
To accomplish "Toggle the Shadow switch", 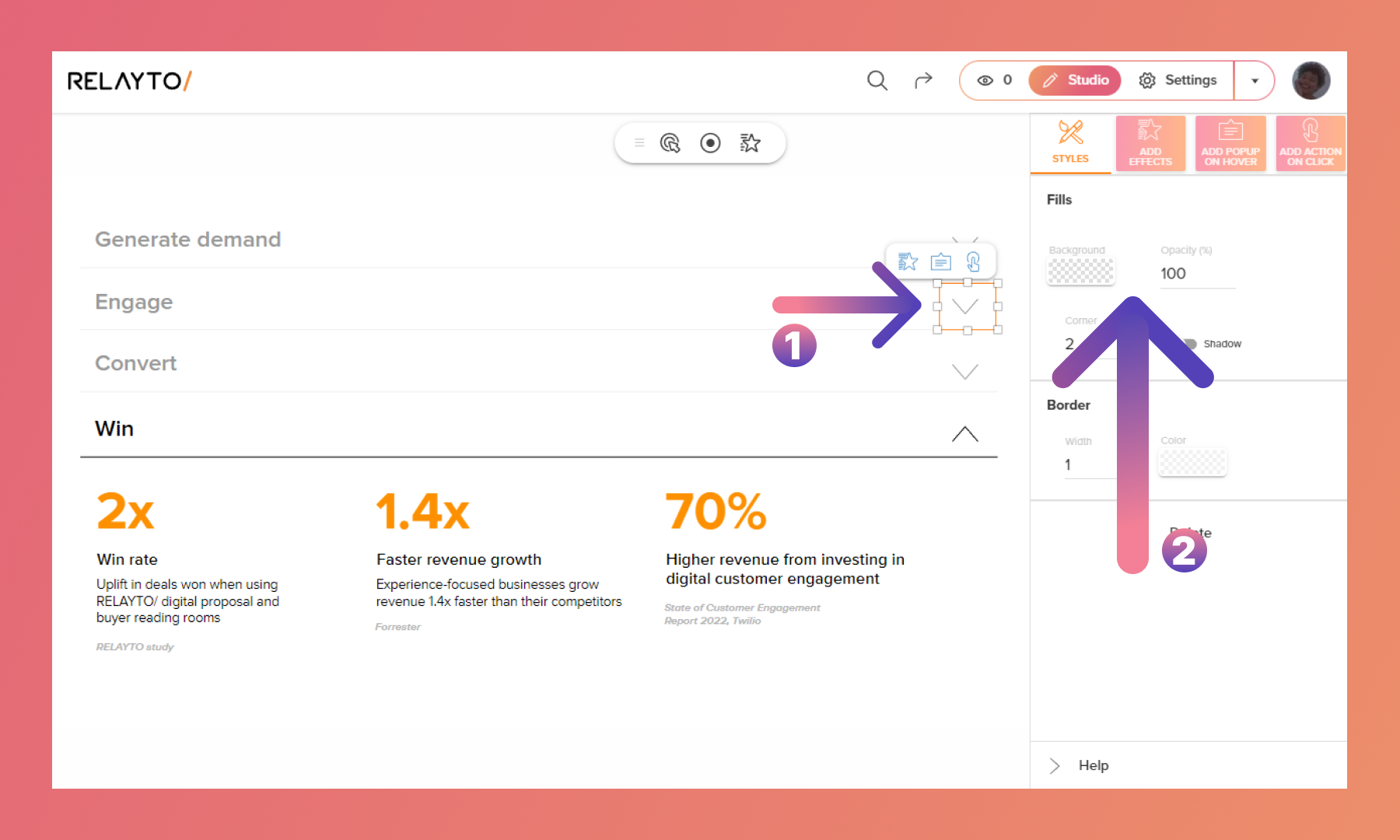I will pyautogui.click(x=1190, y=344).
